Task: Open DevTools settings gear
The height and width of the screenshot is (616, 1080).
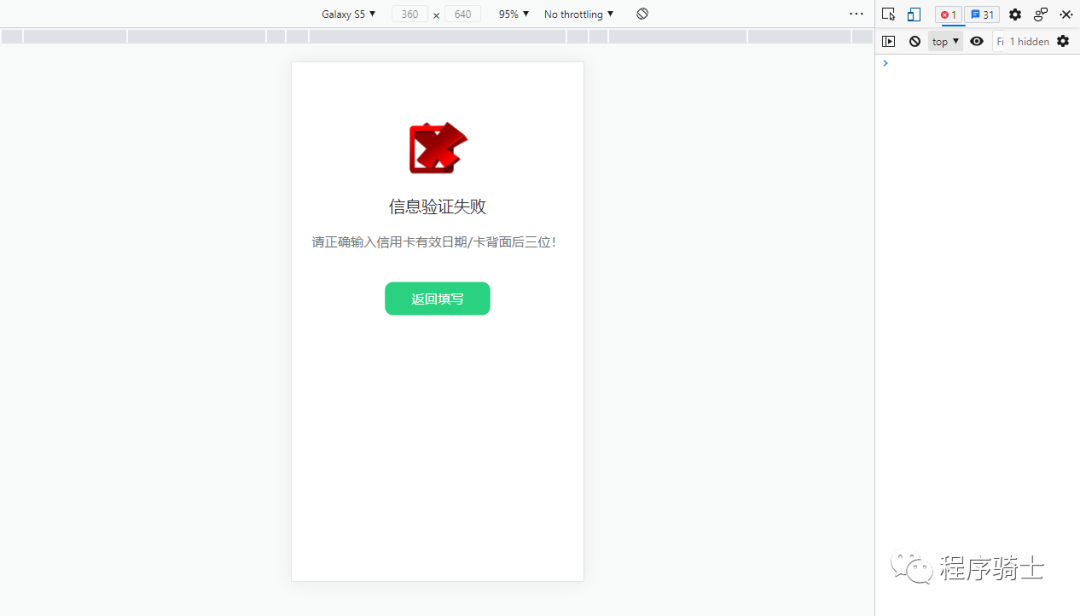Action: tap(1014, 14)
